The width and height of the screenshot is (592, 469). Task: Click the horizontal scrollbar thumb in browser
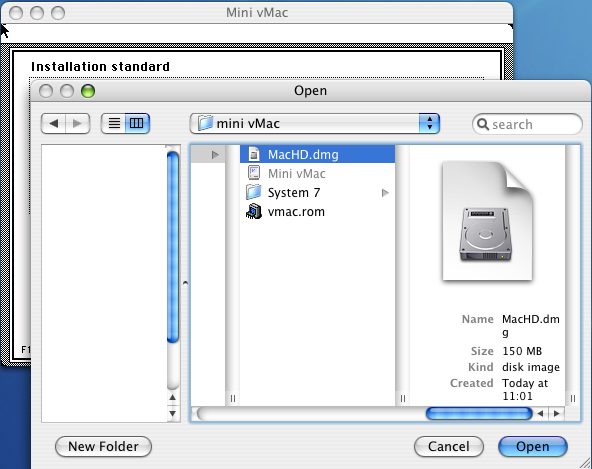(x=479, y=413)
